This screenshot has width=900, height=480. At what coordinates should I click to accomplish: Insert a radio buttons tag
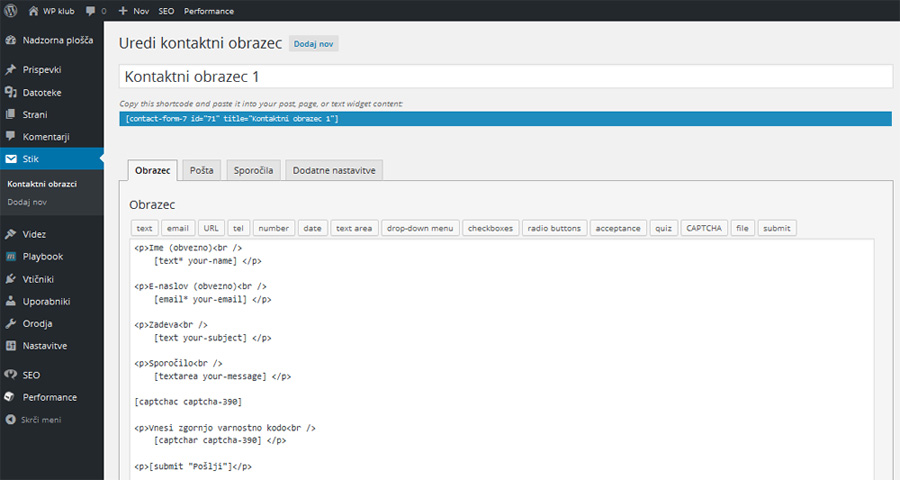(553, 228)
